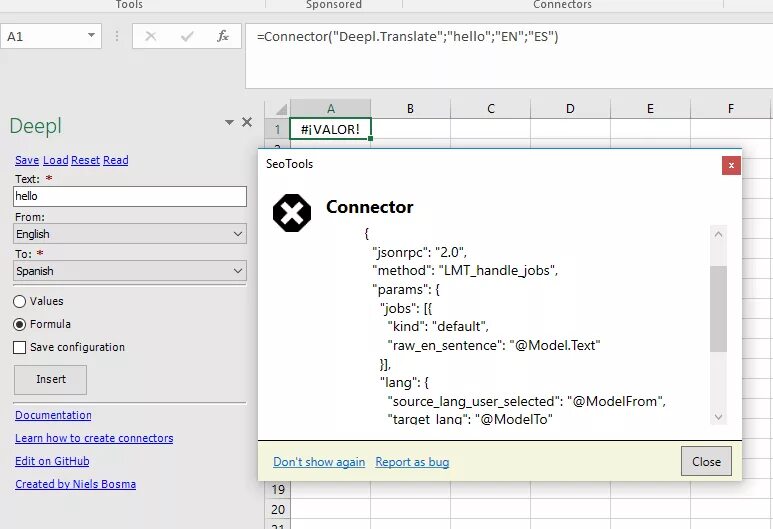Open the To language dropdown (Spanish)
The width and height of the screenshot is (773, 529).
(x=130, y=271)
